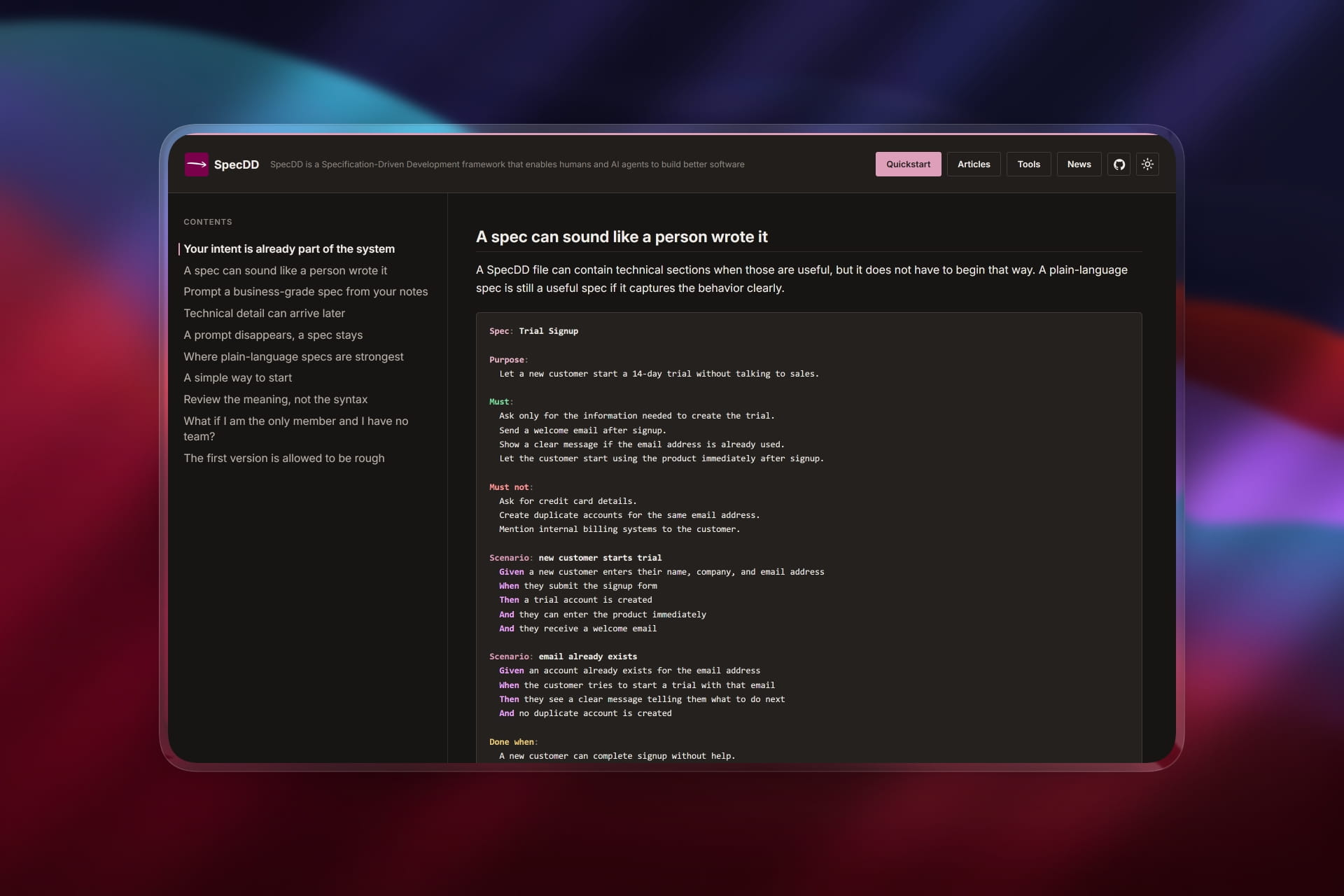
Task: Click the SpecDD site name
Action: (237, 164)
